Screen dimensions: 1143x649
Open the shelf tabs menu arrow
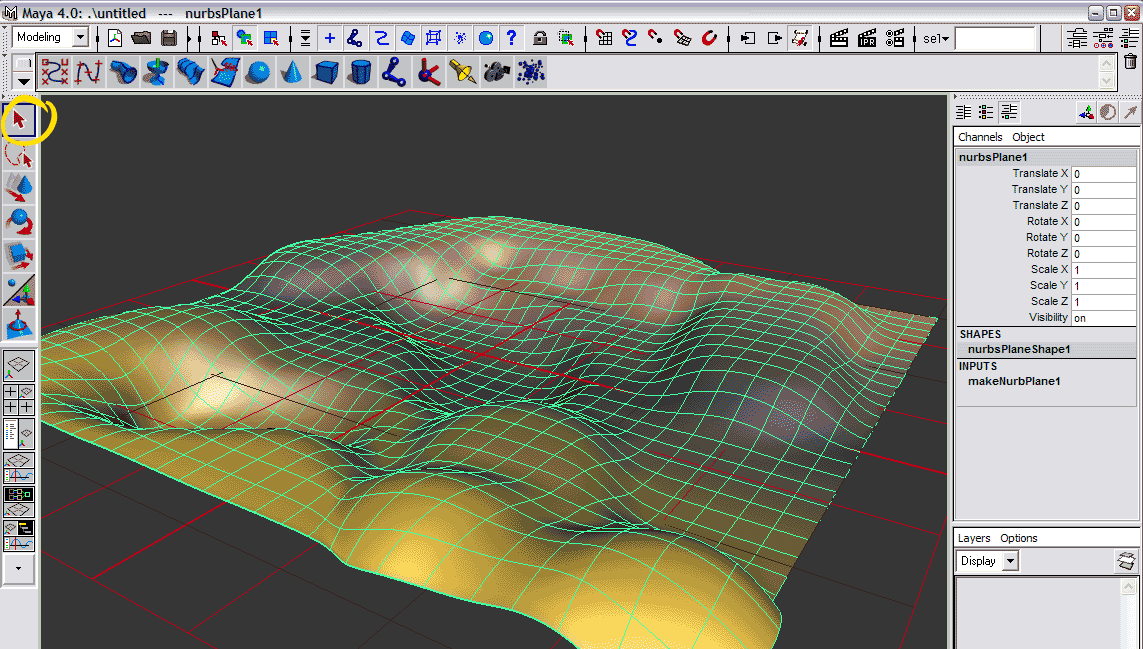[23, 81]
